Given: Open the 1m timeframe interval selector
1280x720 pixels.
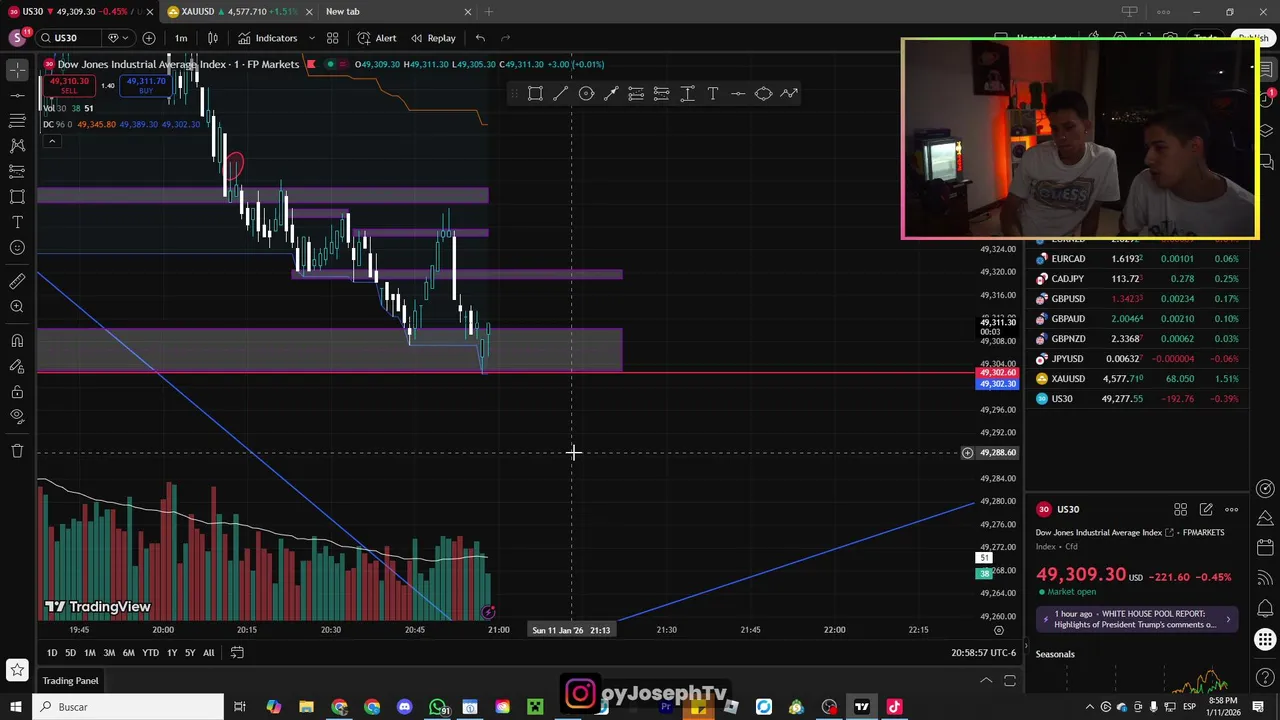Looking at the screenshot, I should click(181, 38).
